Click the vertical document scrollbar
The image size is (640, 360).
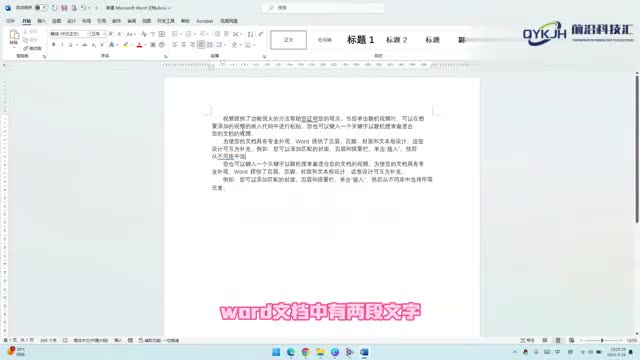637,148
